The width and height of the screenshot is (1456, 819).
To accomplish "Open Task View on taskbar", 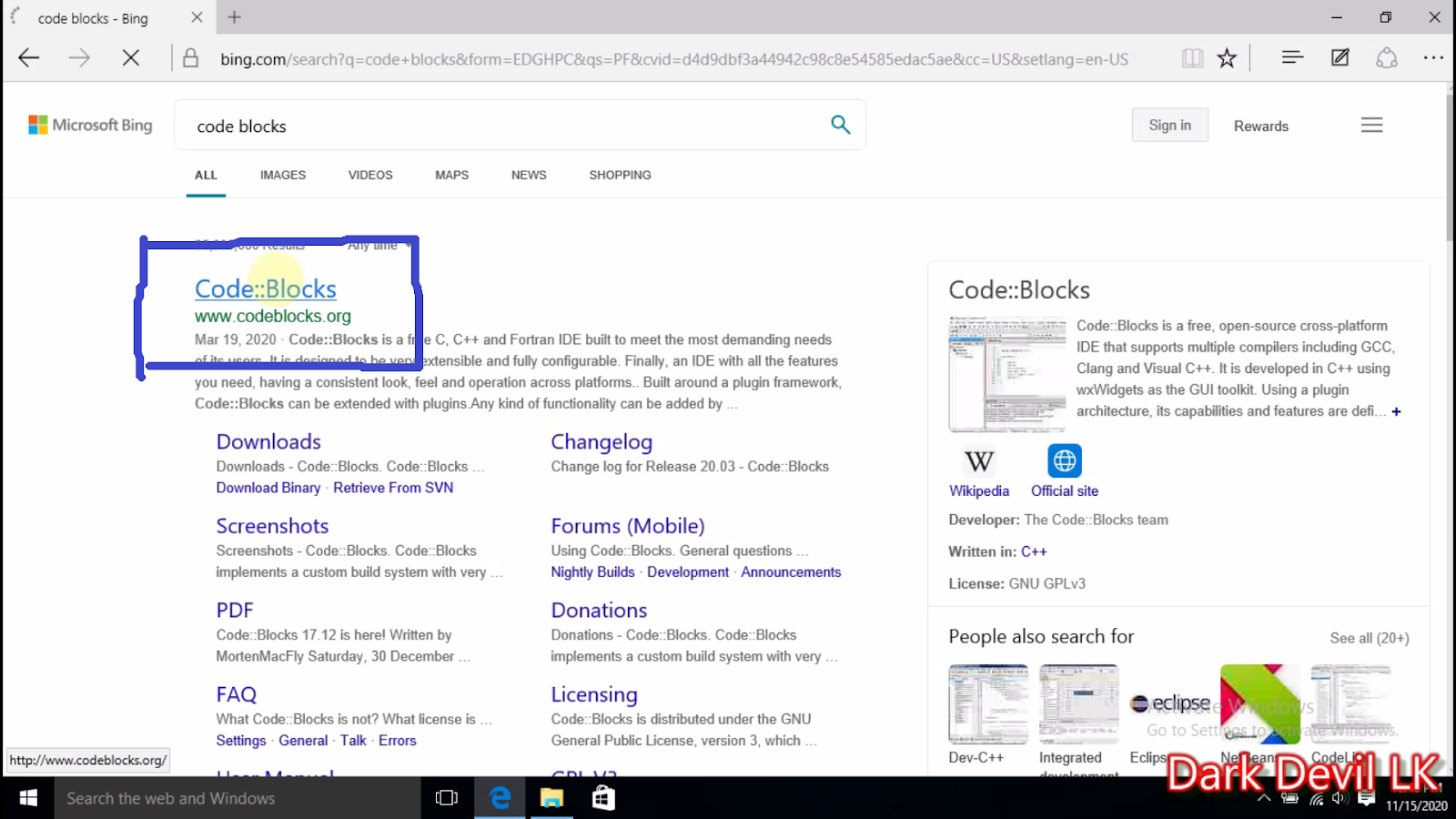I will click(446, 798).
